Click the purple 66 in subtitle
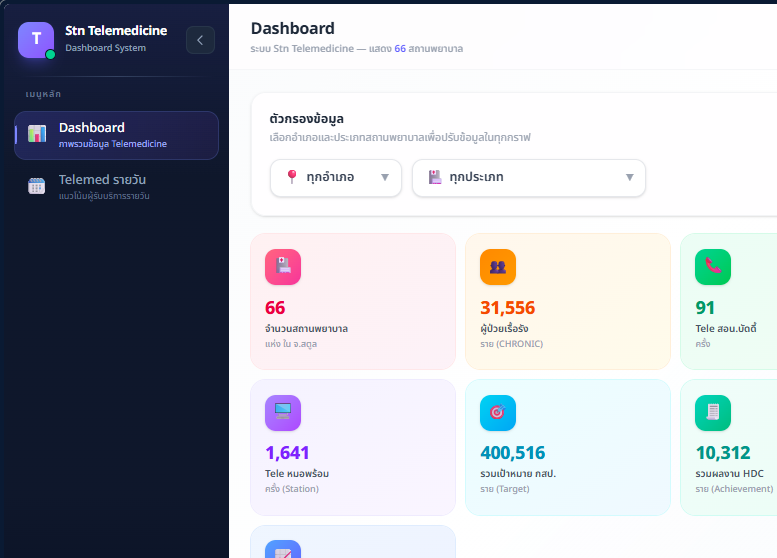This screenshot has width=777, height=558. pos(400,49)
